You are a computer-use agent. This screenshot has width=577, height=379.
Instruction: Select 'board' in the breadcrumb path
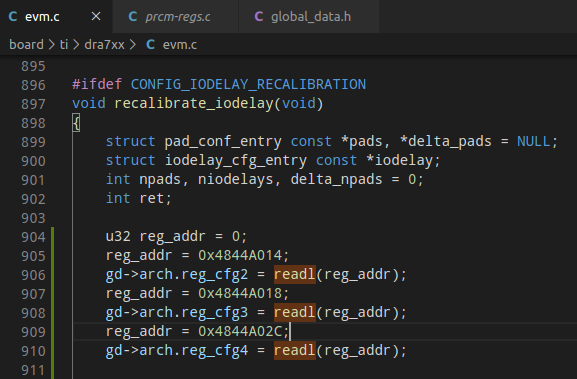[x=26, y=45]
